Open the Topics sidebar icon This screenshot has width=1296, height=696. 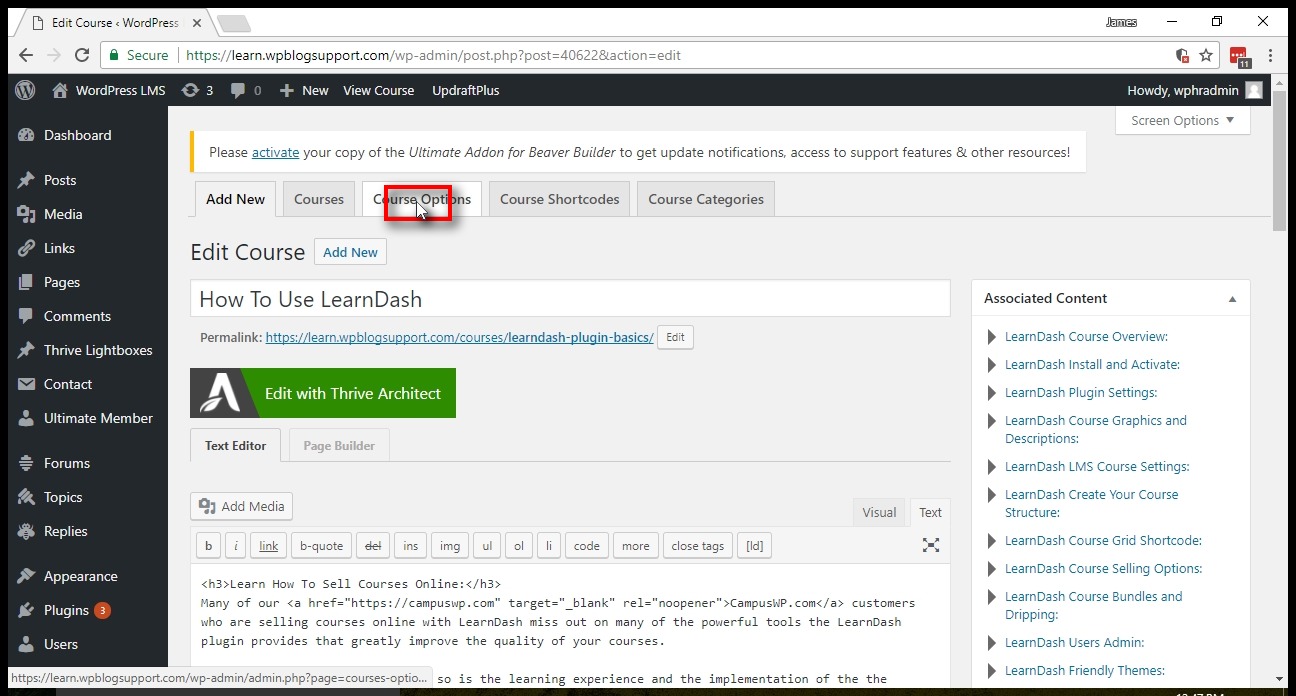click(x=26, y=497)
